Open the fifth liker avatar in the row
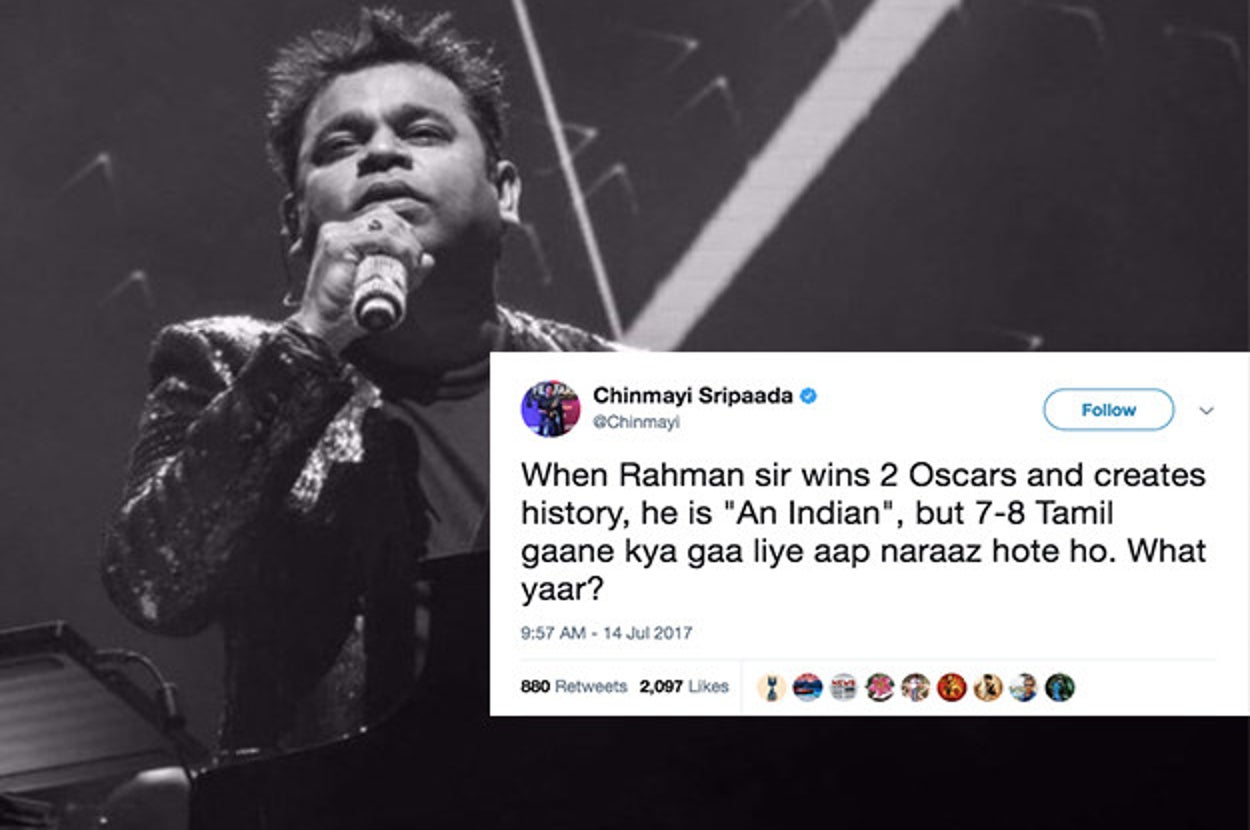This screenshot has height=830, width=1250. [915, 687]
